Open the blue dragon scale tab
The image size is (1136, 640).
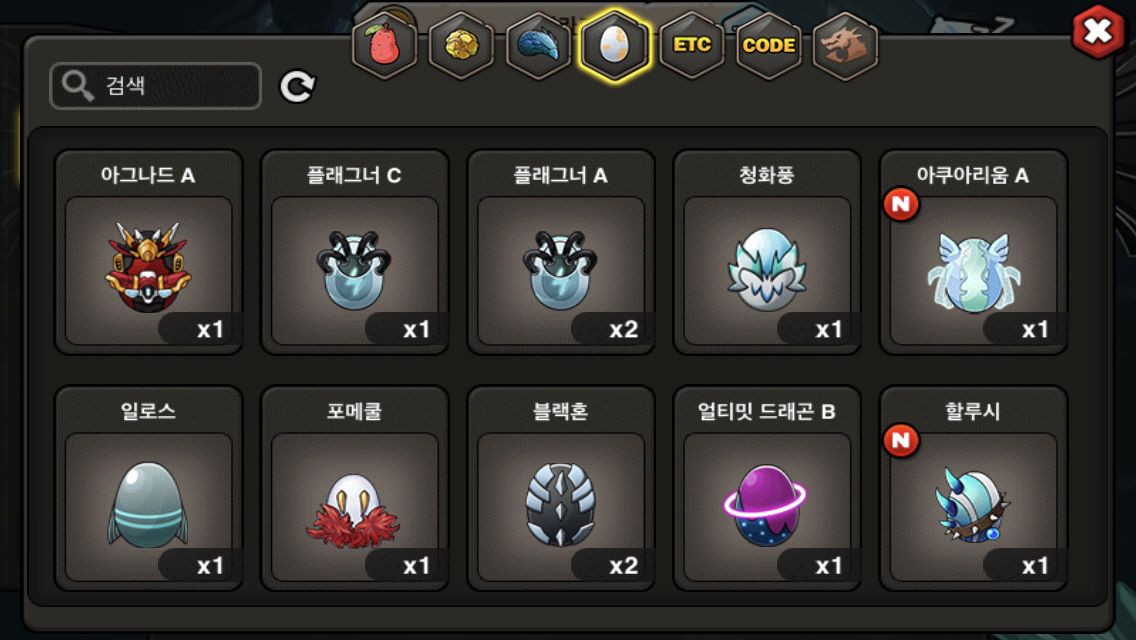(x=538, y=46)
